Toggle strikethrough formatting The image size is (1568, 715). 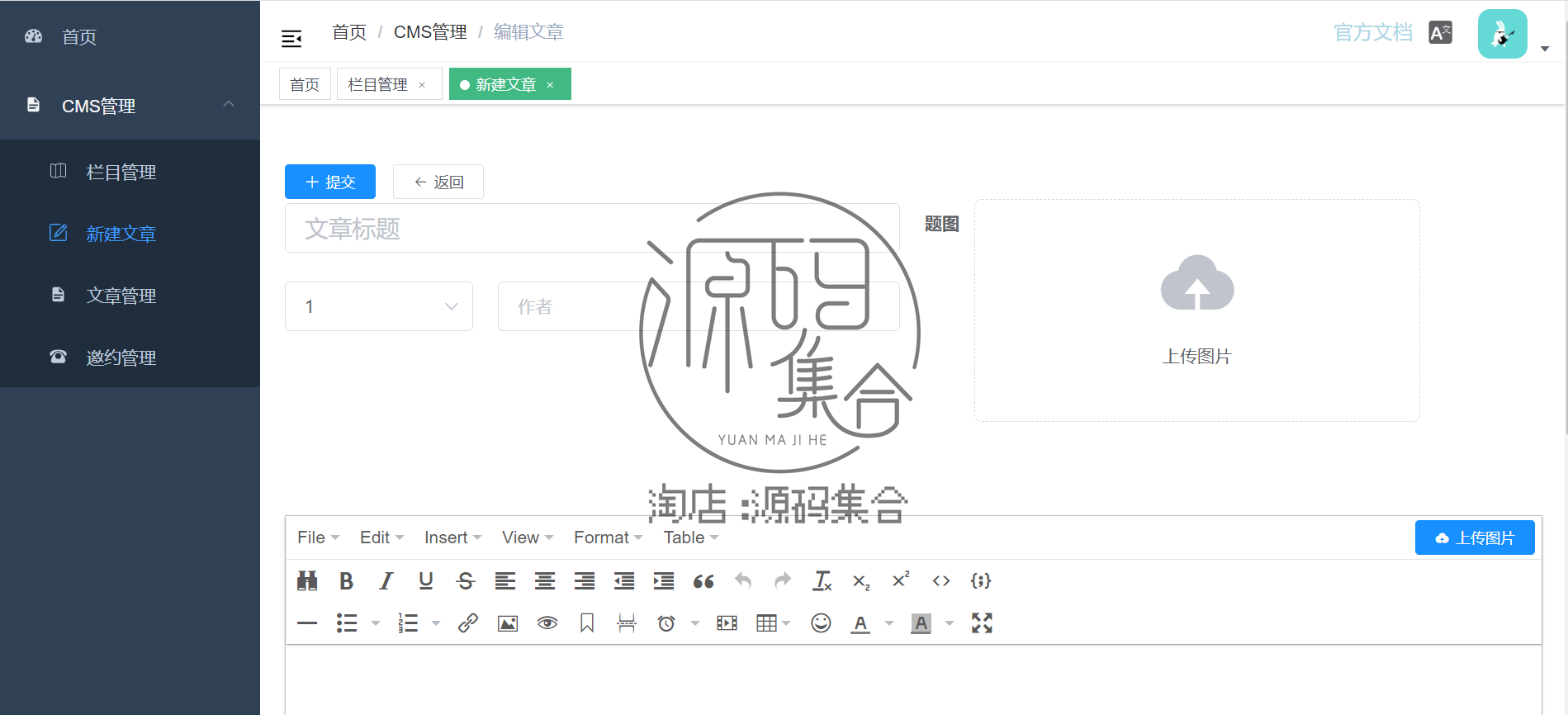click(466, 581)
